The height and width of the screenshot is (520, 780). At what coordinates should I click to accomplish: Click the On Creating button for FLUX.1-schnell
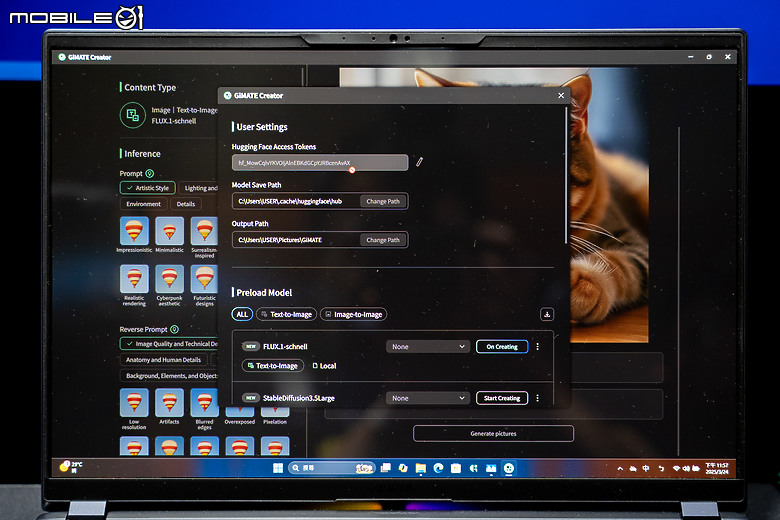tap(502, 346)
